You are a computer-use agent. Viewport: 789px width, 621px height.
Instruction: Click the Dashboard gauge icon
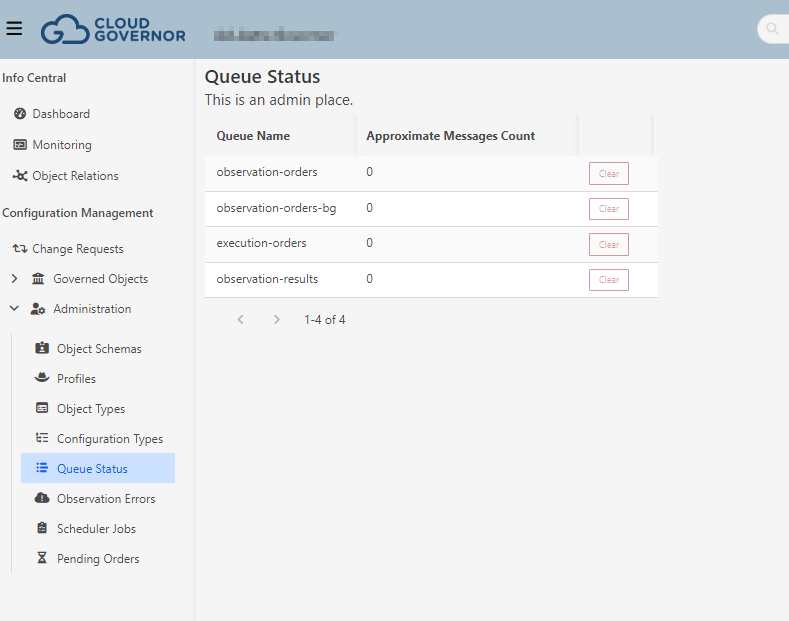tap(19, 114)
